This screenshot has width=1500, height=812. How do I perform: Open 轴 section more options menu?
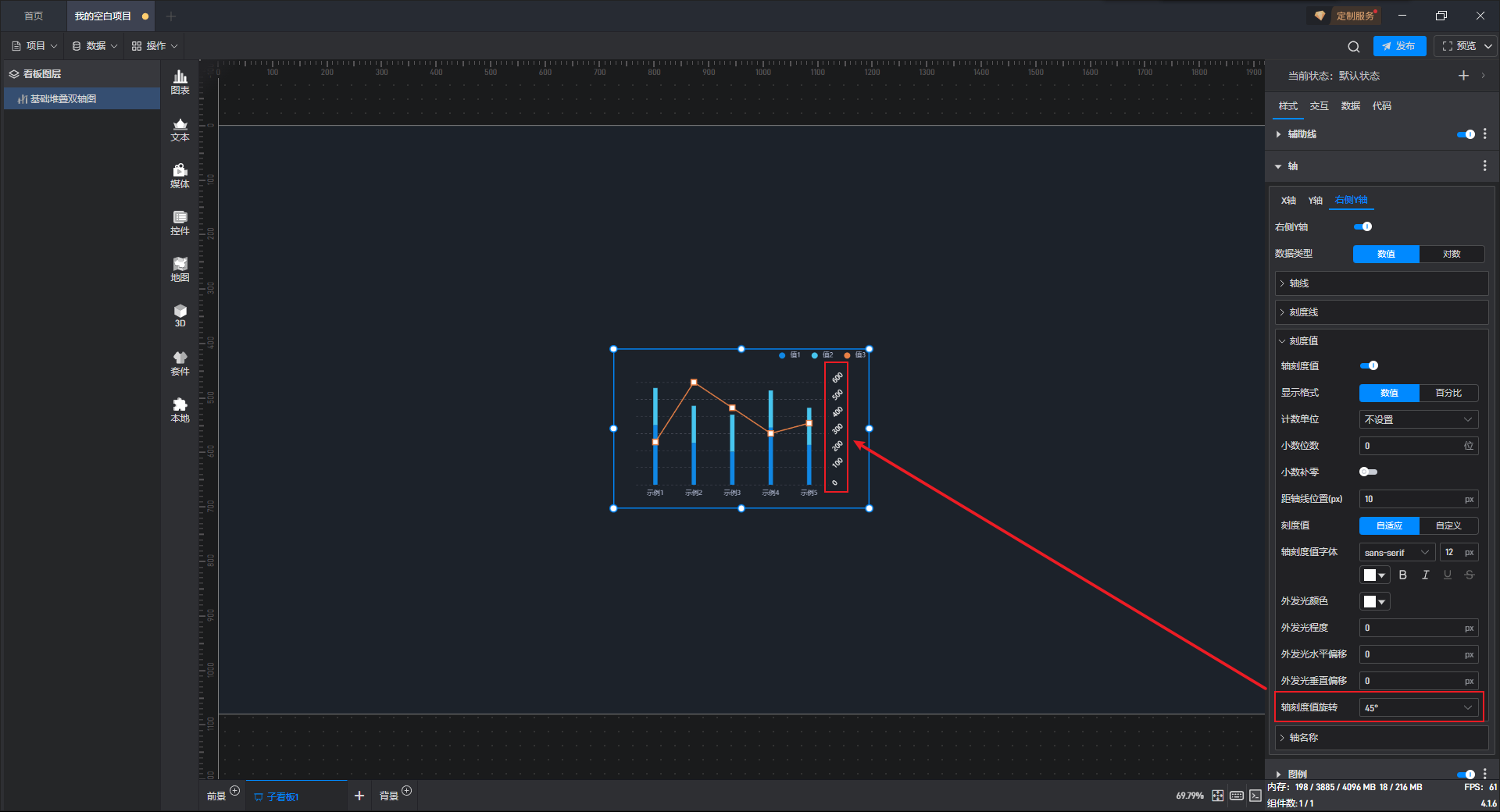click(1484, 166)
